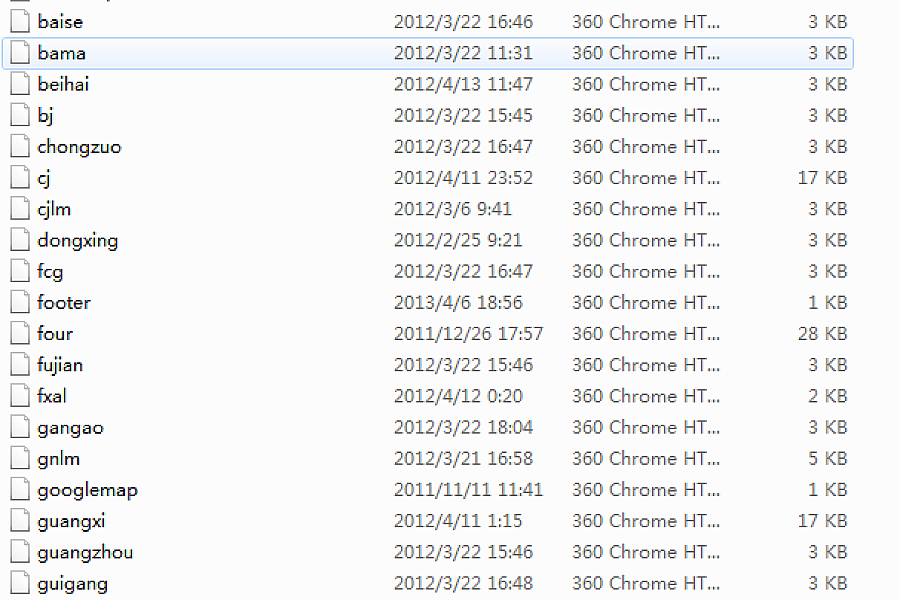Click the footer file's page icon

coord(20,303)
